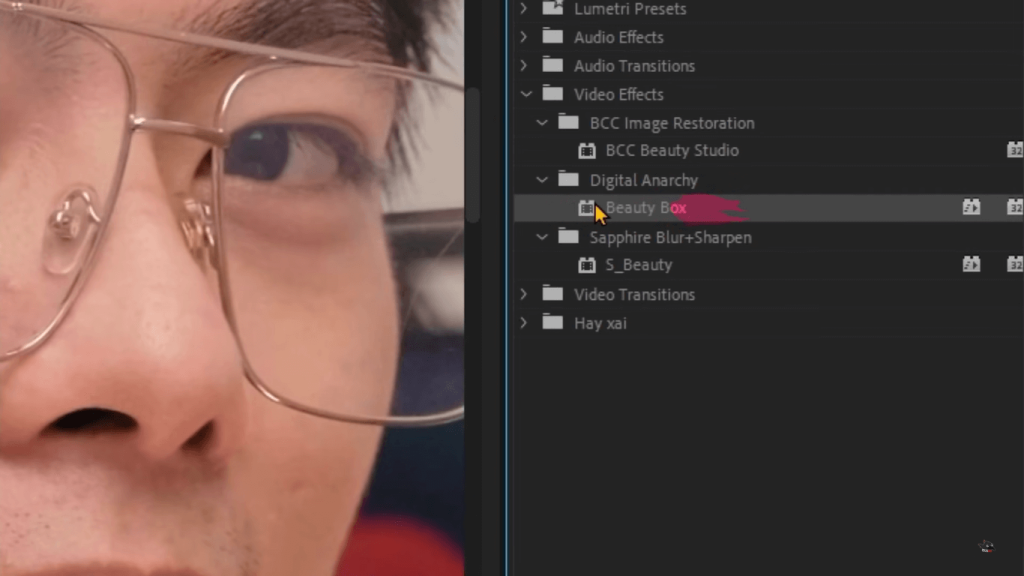
Task: Expand the Video Transitions folder
Action: 523,294
